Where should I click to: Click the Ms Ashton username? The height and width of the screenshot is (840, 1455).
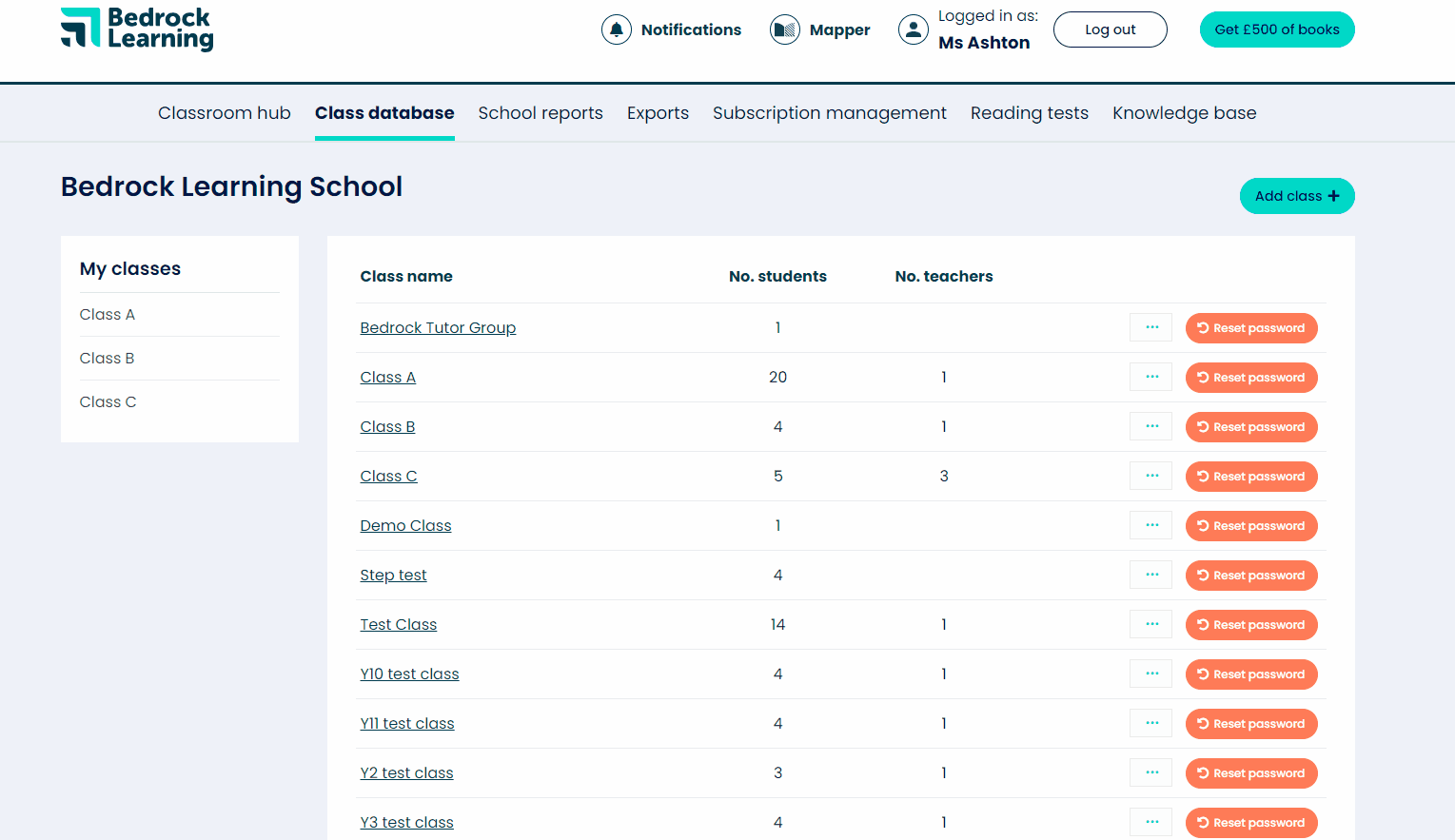pos(984,43)
